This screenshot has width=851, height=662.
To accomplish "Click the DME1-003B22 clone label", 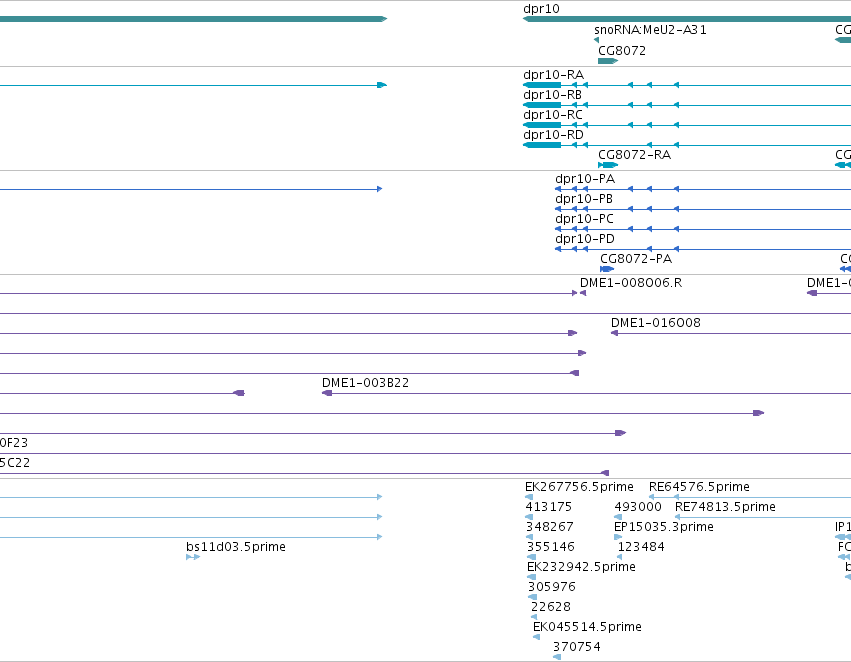I will (x=365, y=383).
